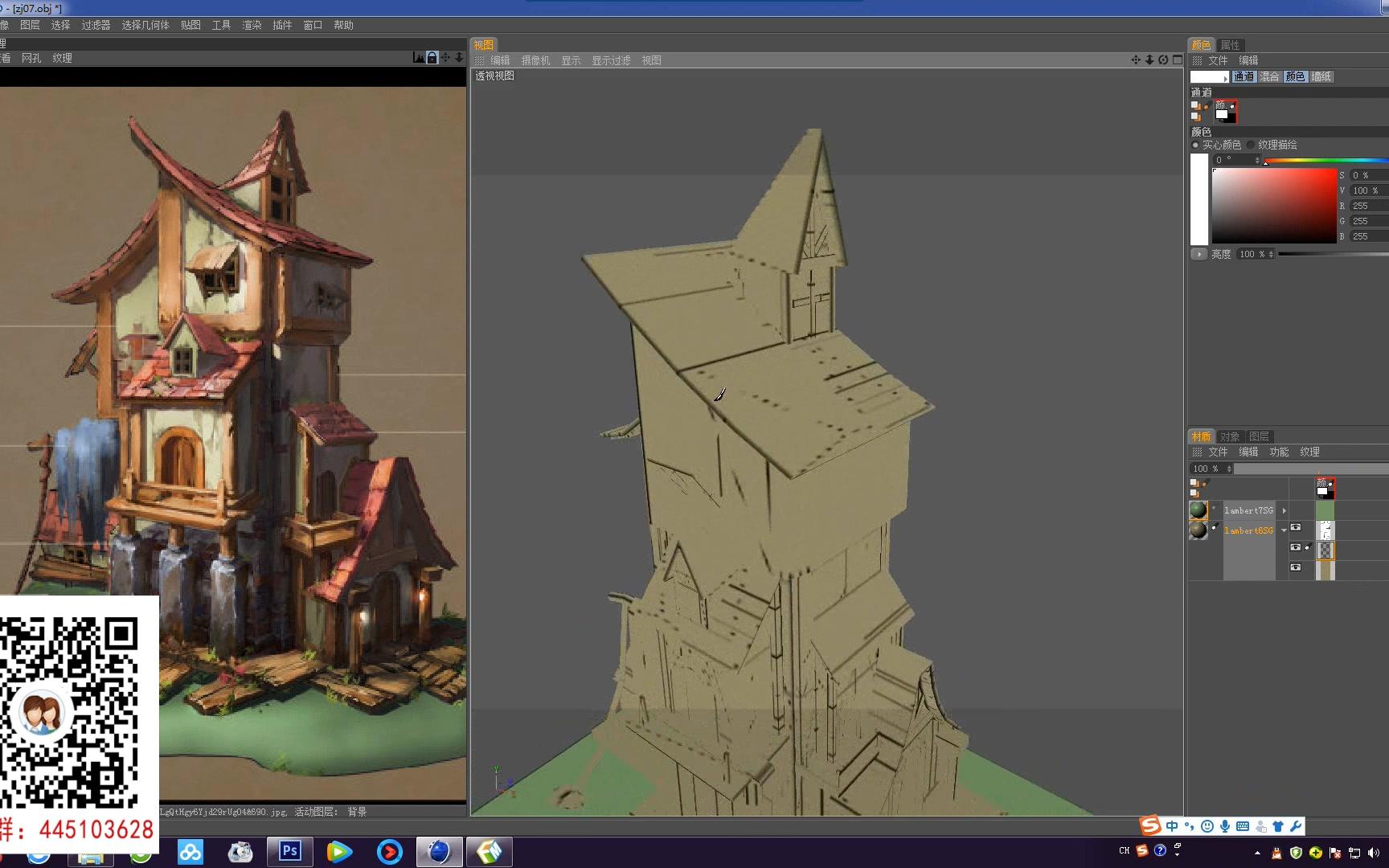1389x868 pixels.
Task: Open the red-circle video player in the taskbar
Action: 390,851
